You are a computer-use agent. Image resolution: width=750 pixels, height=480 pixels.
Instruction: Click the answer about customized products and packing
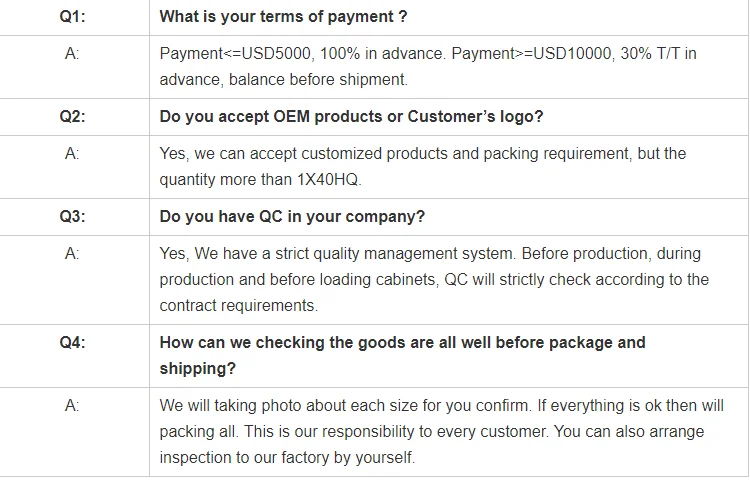tap(422, 166)
